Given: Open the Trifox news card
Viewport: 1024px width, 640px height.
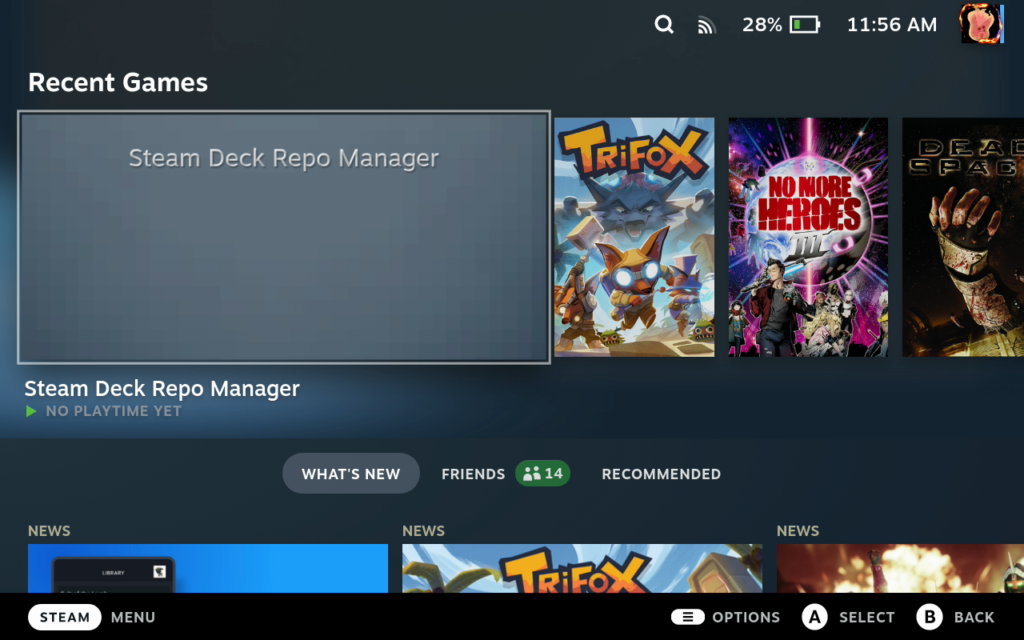Looking at the screenshot, I should [582, 568].
